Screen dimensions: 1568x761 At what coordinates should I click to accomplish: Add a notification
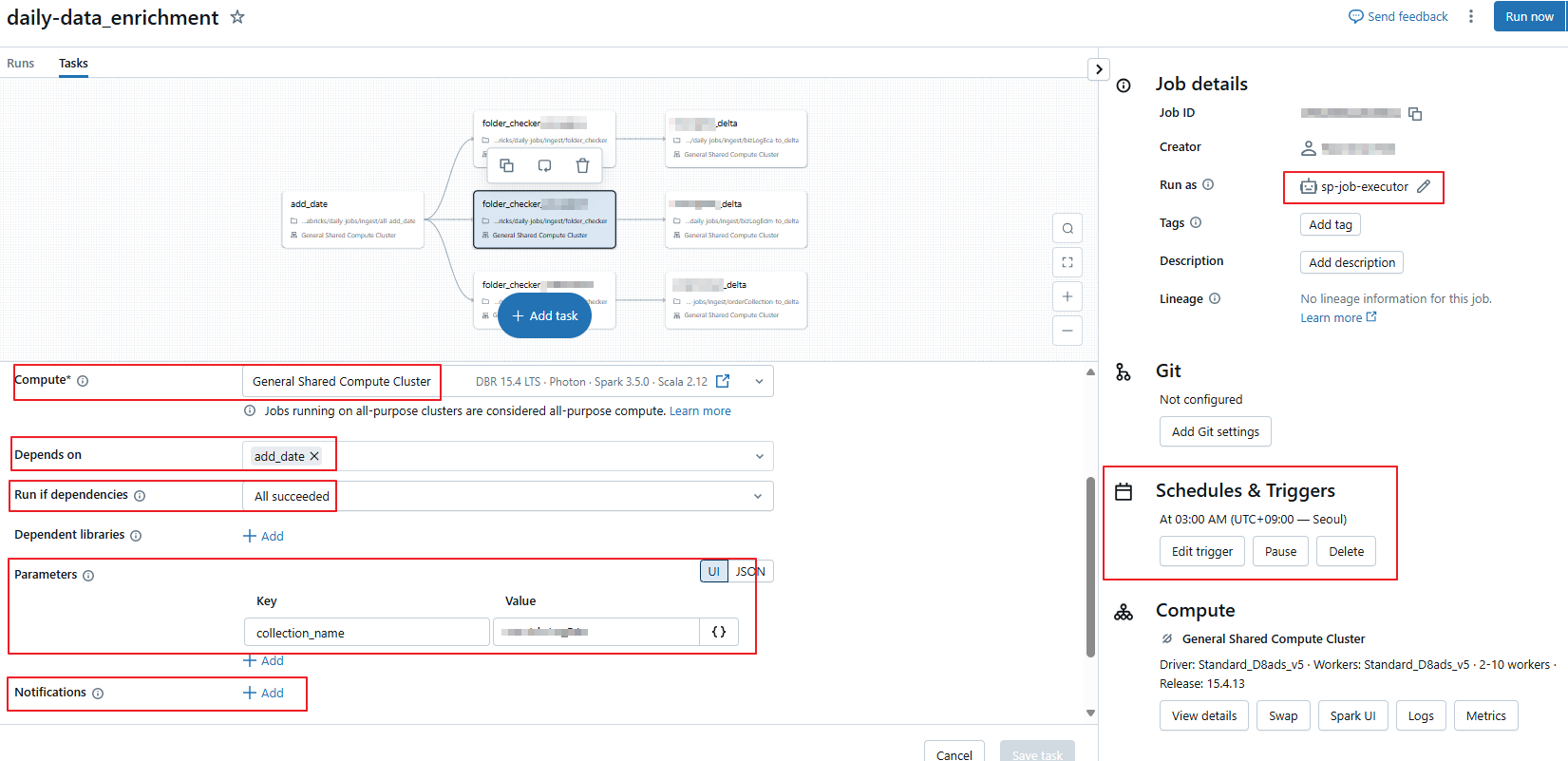(263, 694)
